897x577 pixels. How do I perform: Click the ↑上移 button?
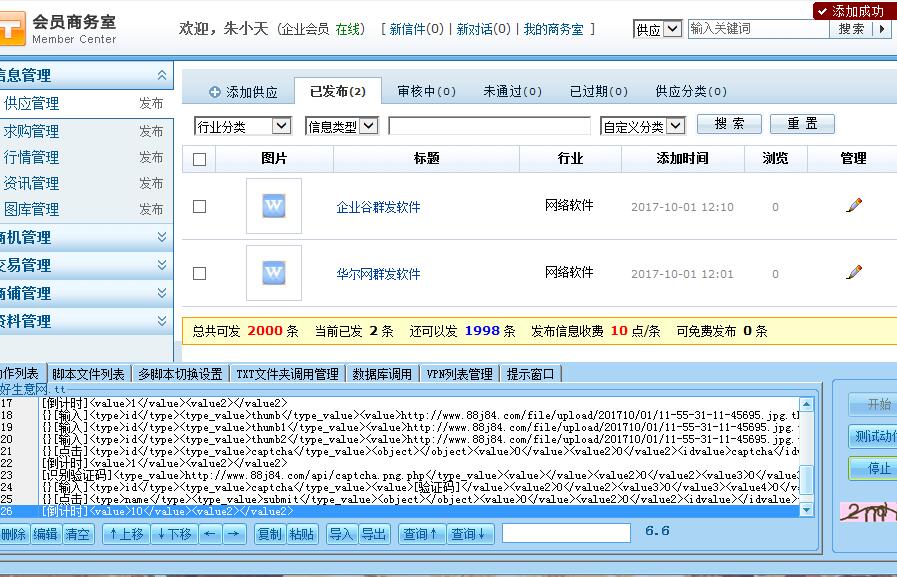[x=126, y=534]
